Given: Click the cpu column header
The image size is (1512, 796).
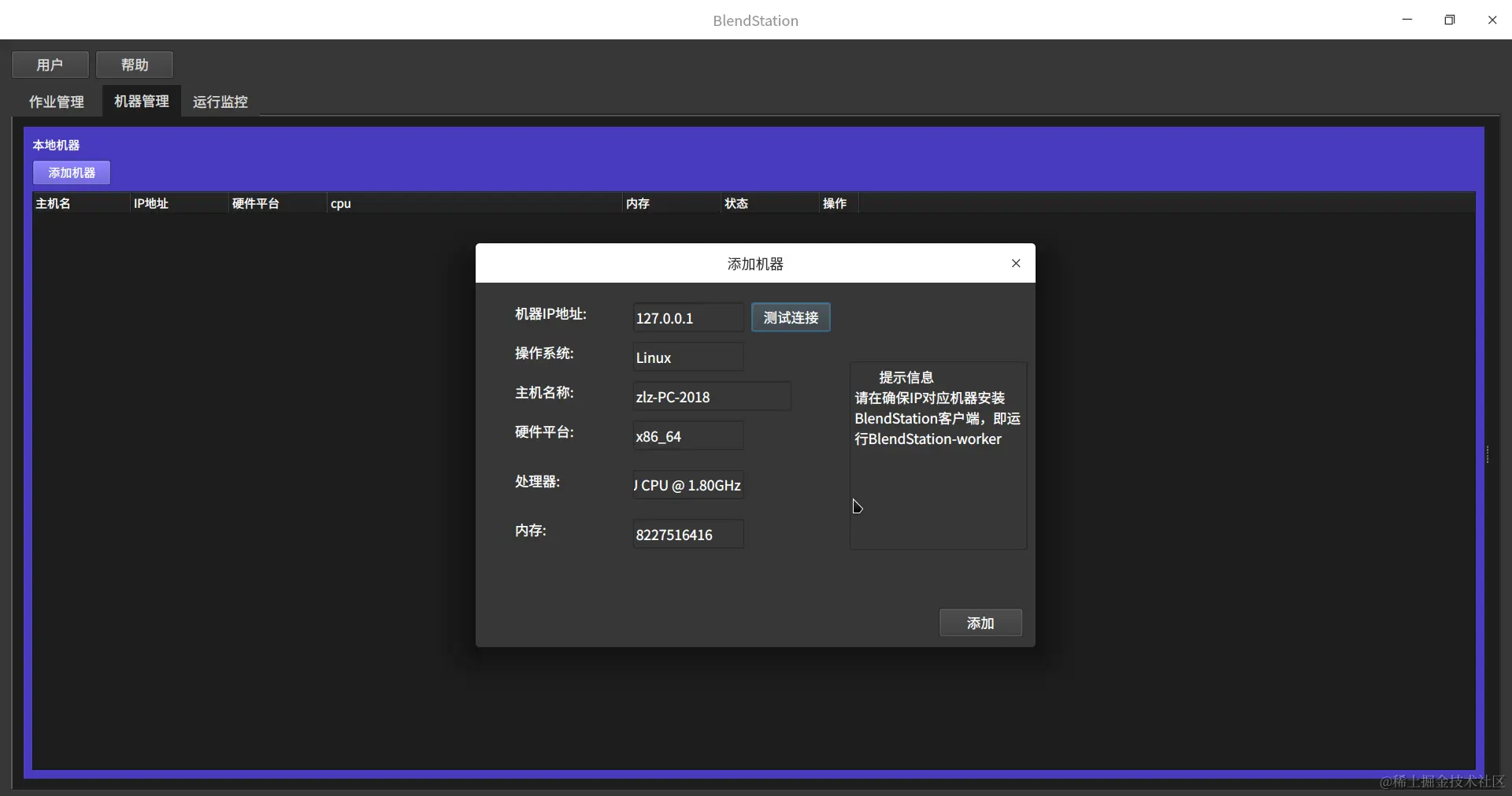Looking at the screenshot, I should (475, 203).
